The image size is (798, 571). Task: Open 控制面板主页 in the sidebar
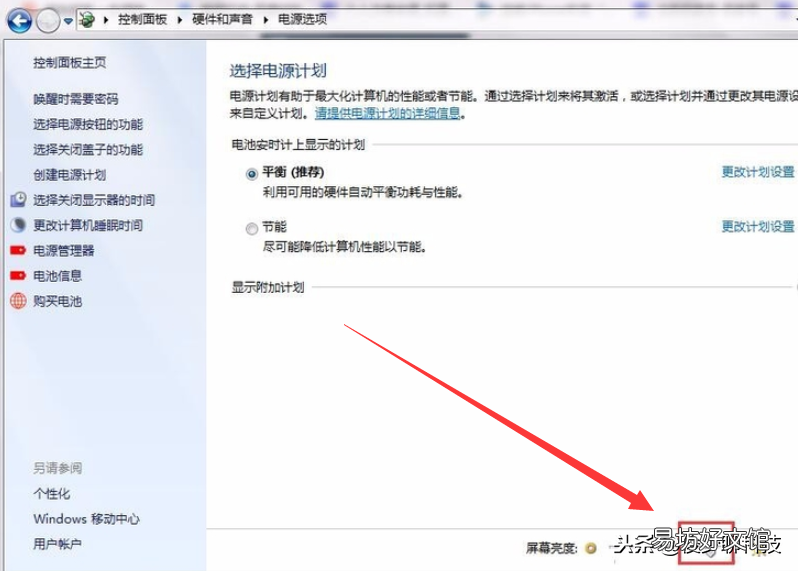[70, 63]
